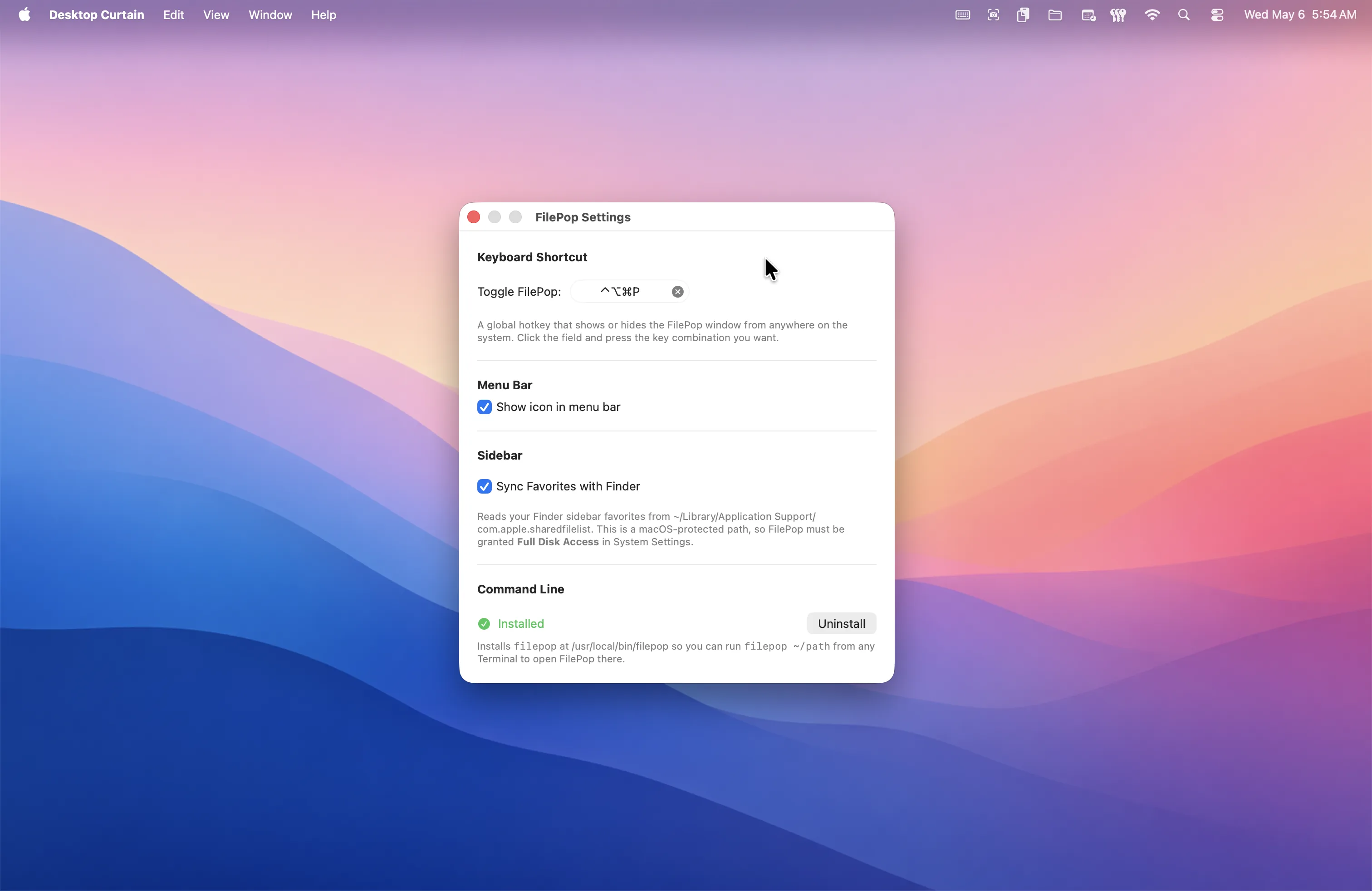Click the 'FilePop Settings' window title
Screen dimensions: 1372x891
[x=583, y=217]
